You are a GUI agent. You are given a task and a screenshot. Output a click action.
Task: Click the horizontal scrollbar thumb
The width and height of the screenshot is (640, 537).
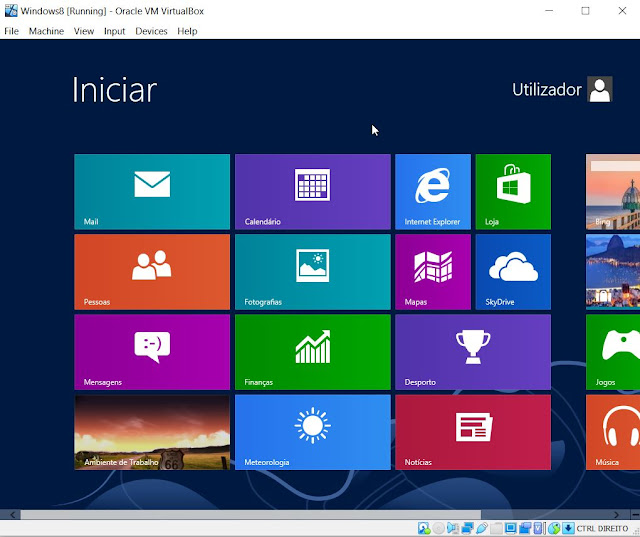tap(251, 515)
